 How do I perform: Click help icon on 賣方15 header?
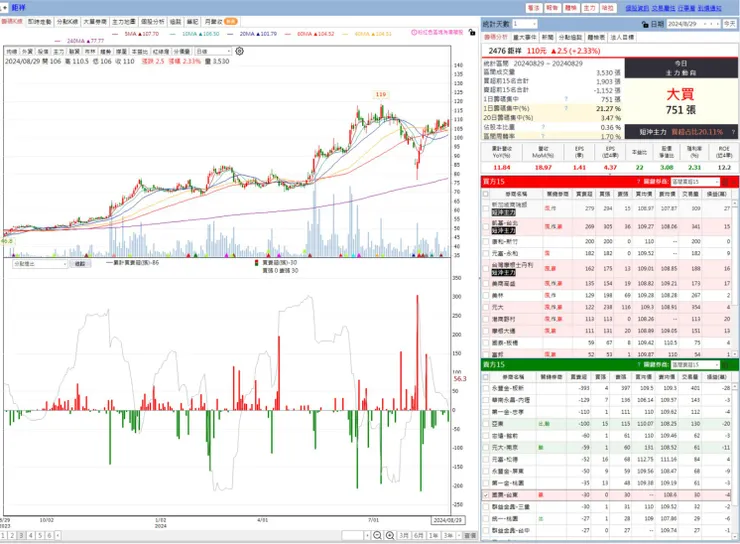639,365
